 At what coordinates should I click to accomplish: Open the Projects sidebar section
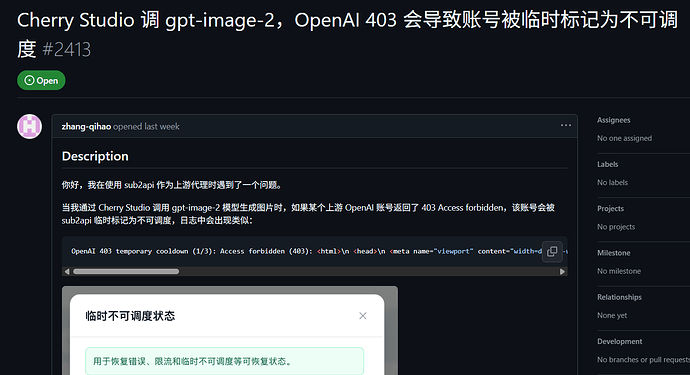tap(610, 209)
